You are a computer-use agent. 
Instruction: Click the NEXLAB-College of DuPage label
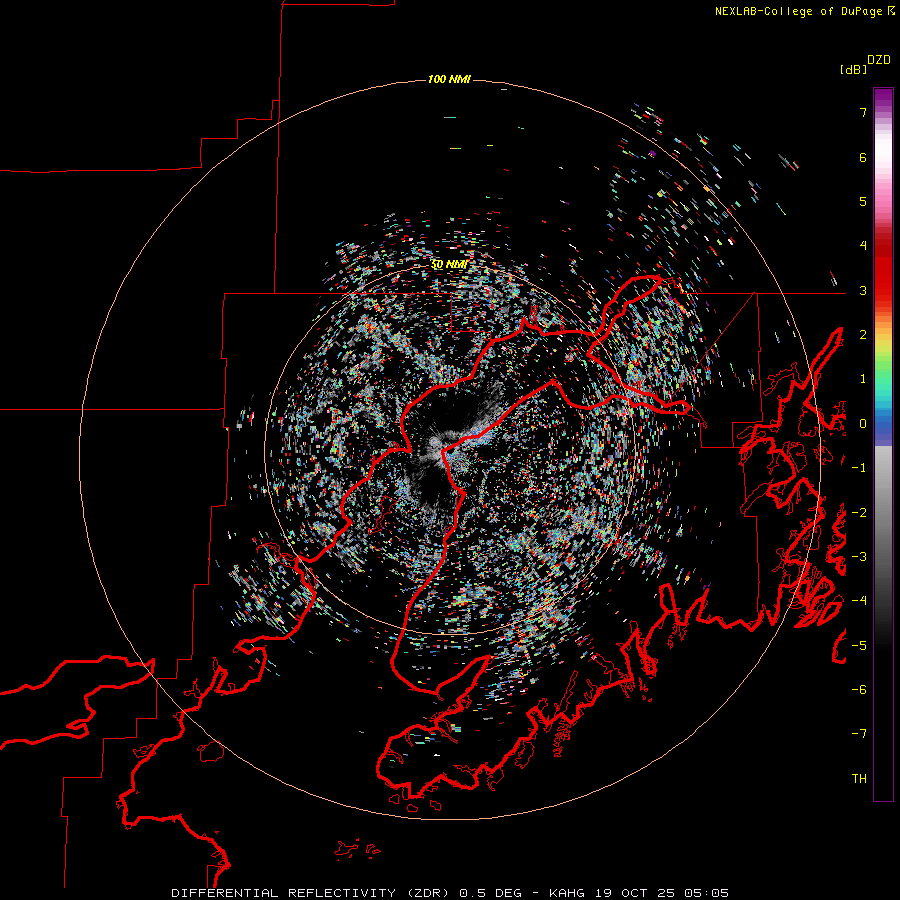(804, 11)
